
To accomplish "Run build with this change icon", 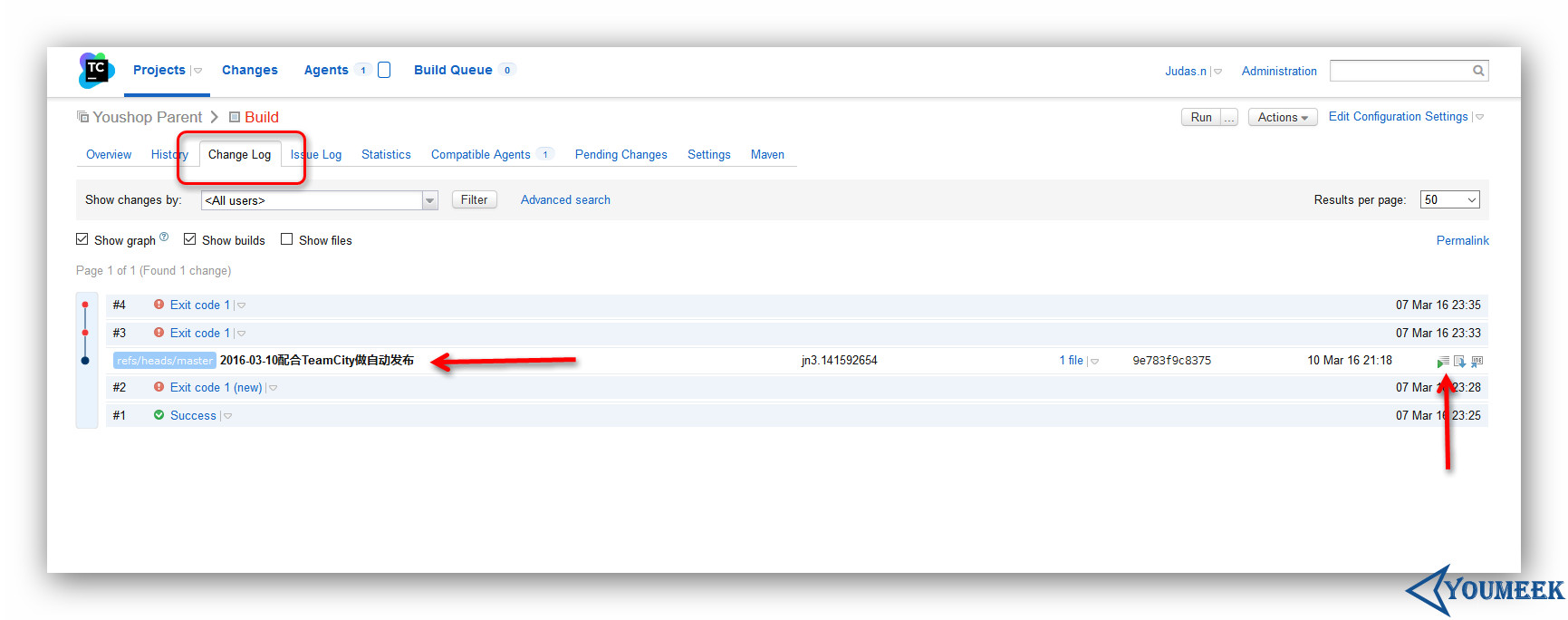I will point(1442,362).
